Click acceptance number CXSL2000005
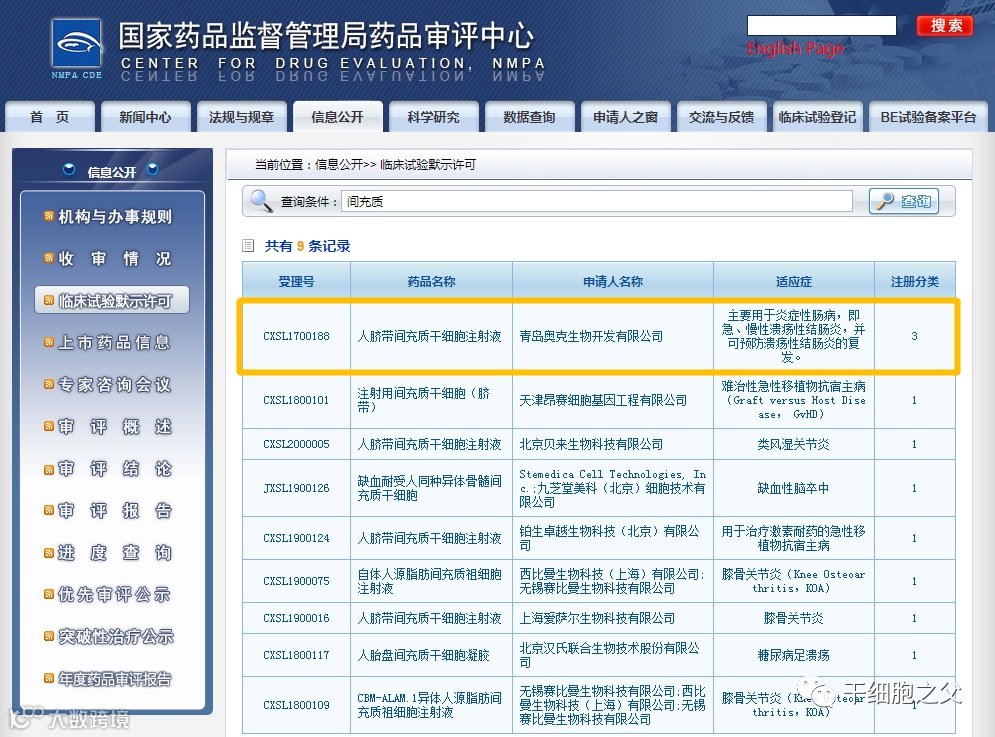The width and height of the screenshot is (995, 737). [x=296, y=444]
